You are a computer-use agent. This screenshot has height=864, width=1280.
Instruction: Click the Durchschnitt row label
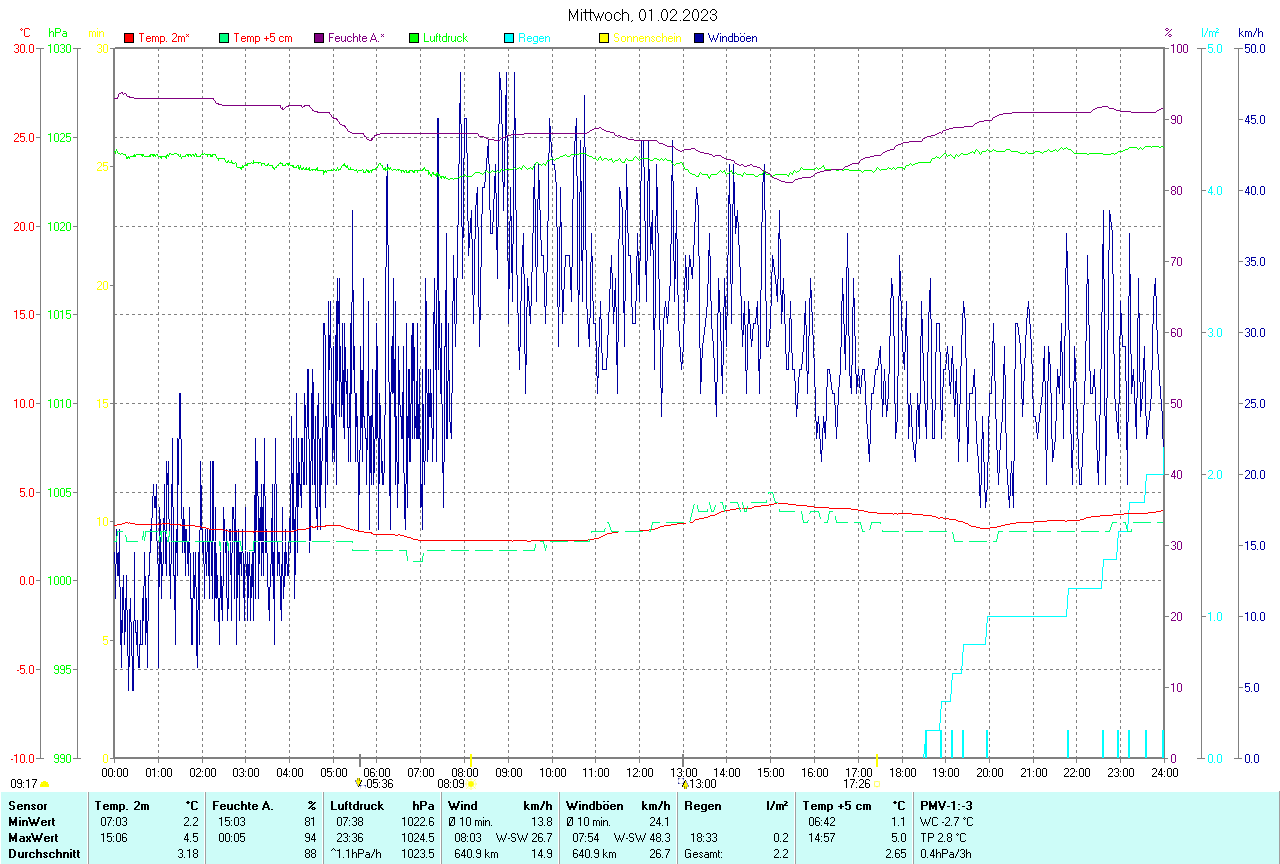(x=43, y=854)
